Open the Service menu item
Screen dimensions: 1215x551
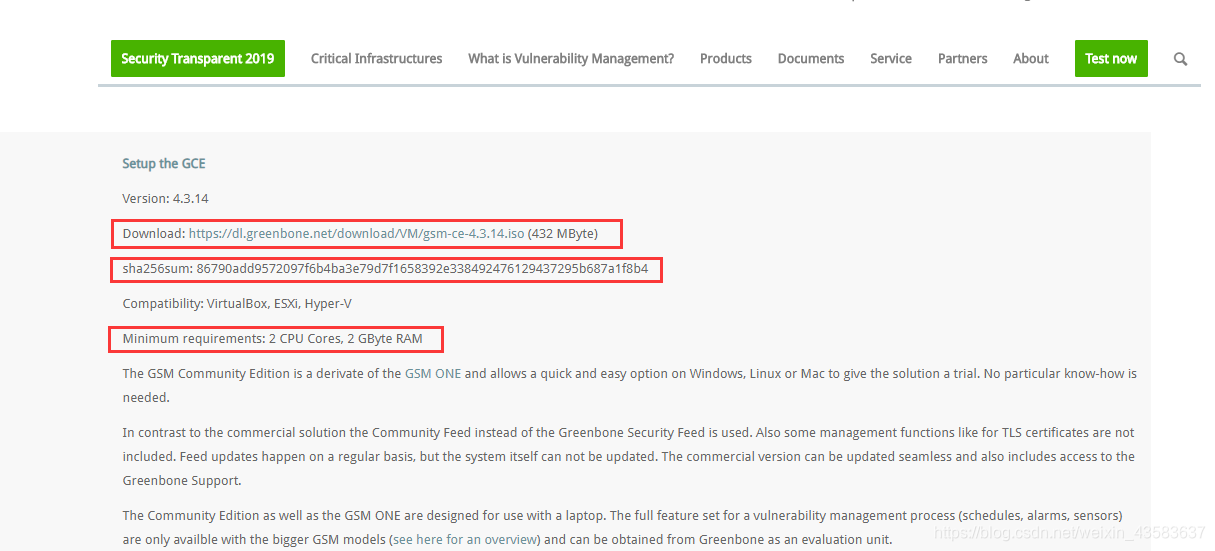click(x=891, y=59)
